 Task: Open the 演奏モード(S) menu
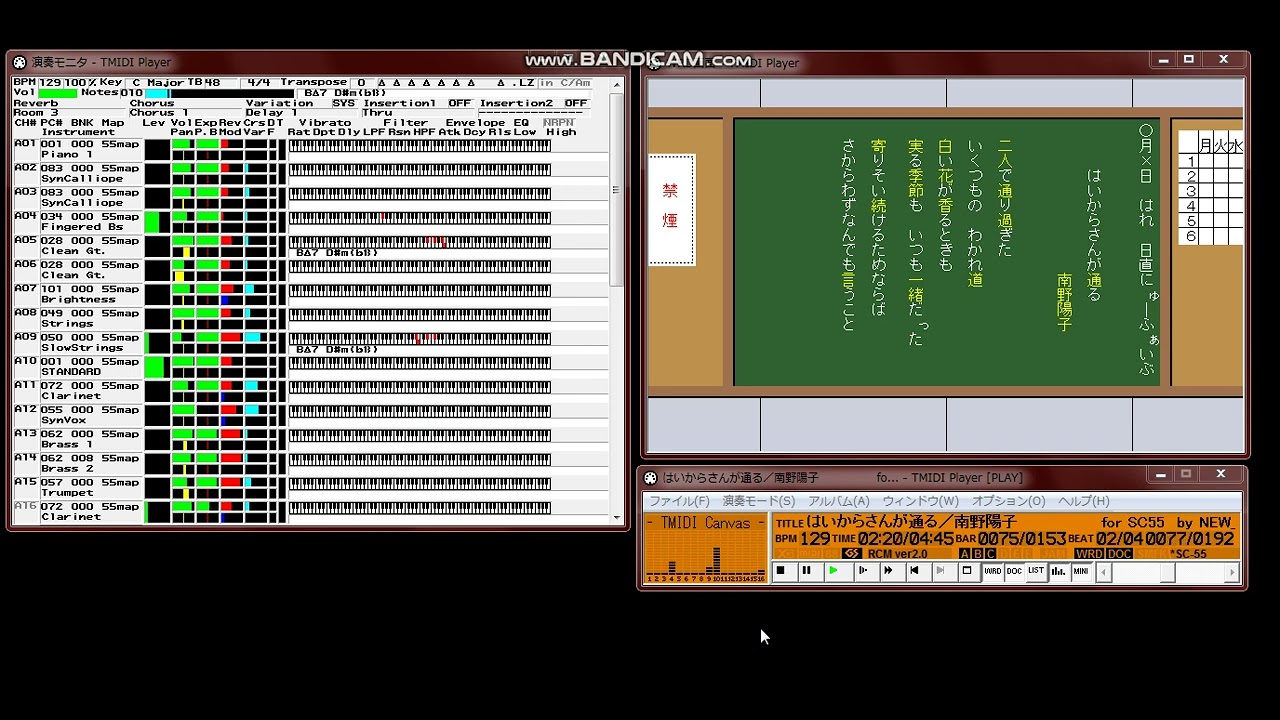[x=758, y=501]
